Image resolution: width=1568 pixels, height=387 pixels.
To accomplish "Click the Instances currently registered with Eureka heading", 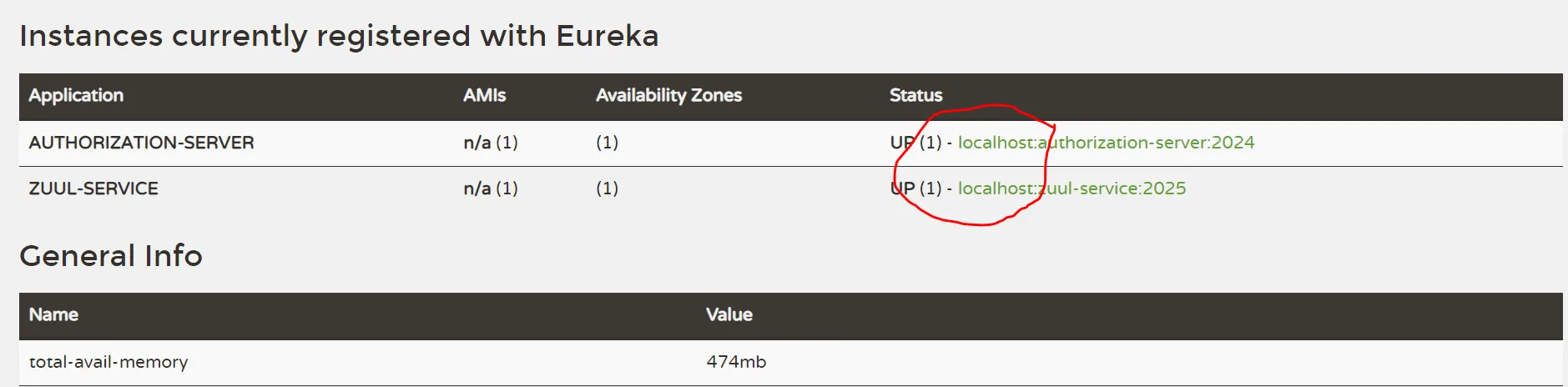I will (x=339, y=36).
